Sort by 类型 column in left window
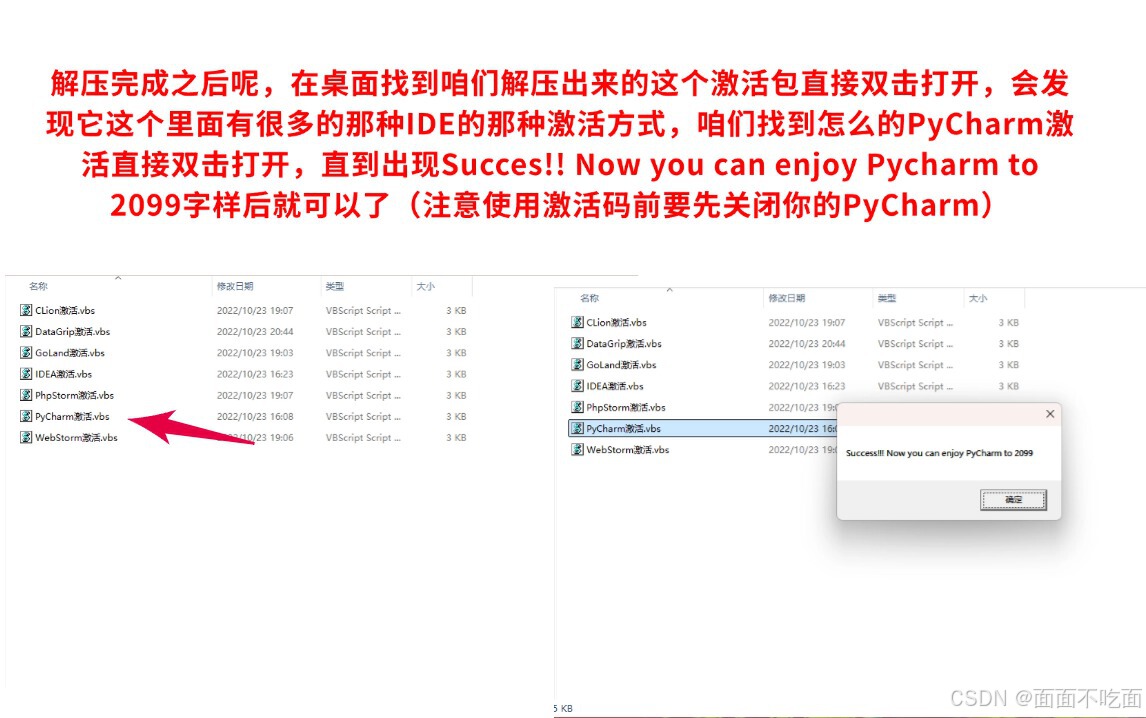The height and width of the screenshot is (718, 1146). (x=335, y=286)
